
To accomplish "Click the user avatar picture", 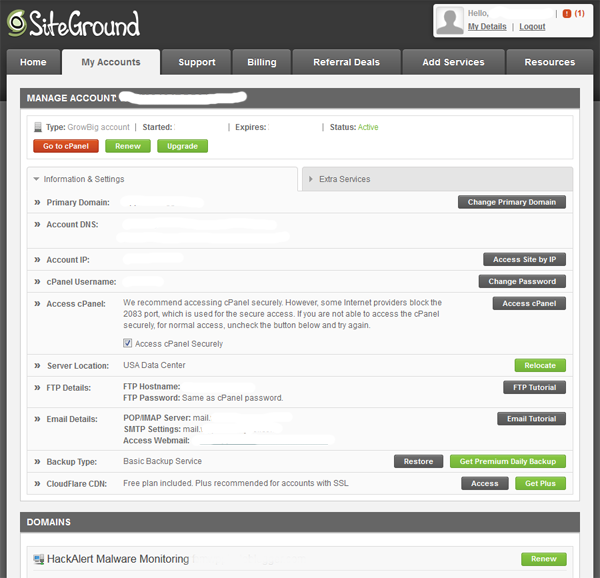I will [450, 21].
